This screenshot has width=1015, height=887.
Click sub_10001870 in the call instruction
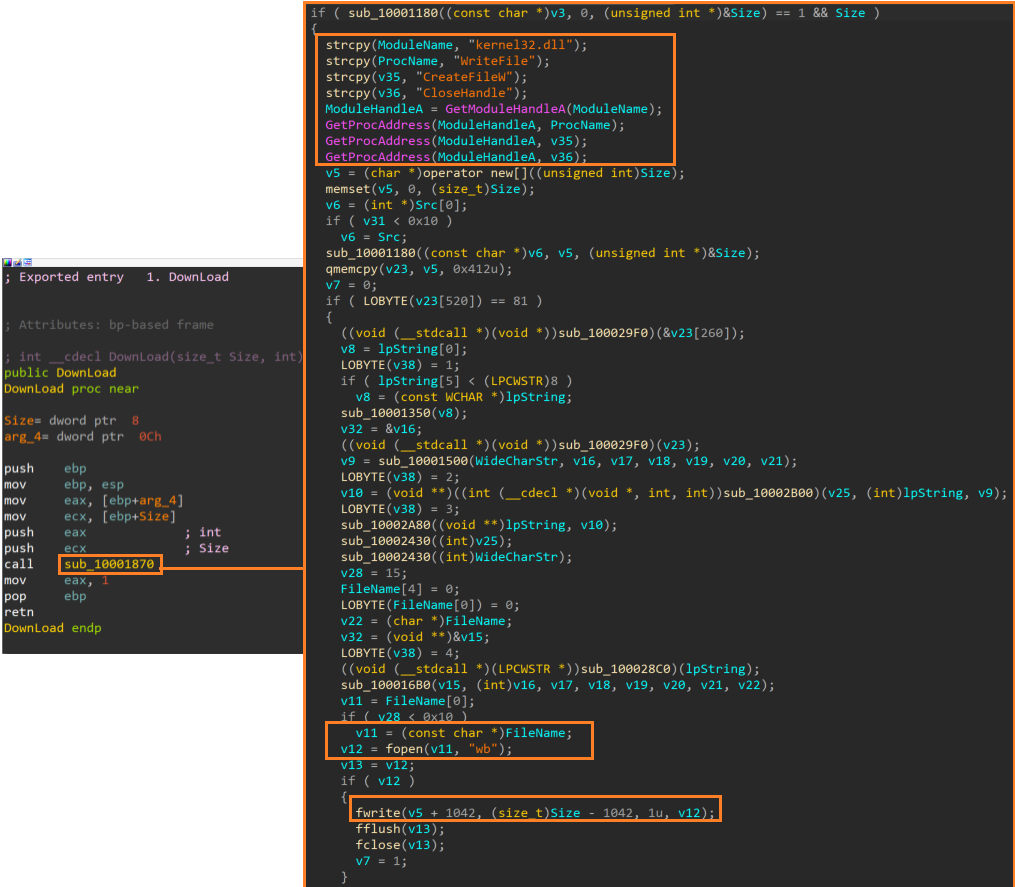click(x=109, y=564)
